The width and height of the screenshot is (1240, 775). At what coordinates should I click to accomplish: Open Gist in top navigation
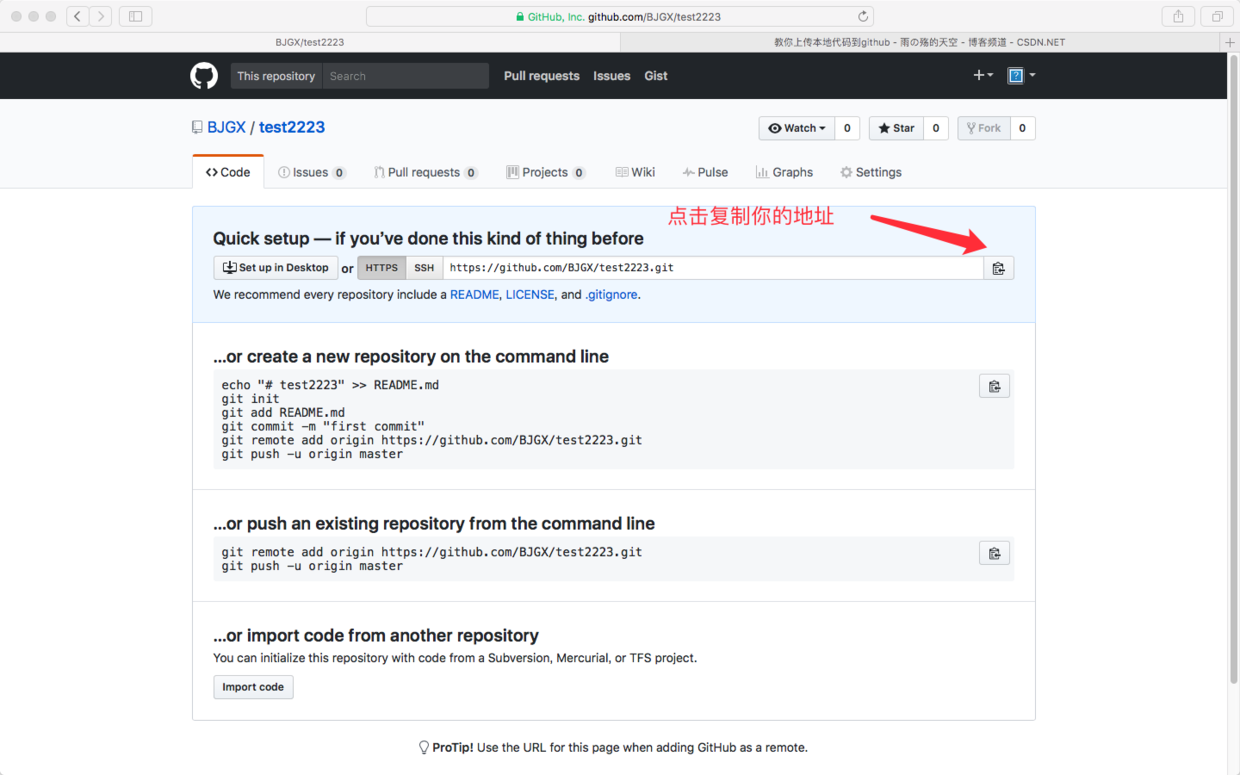pyautogui.click(x=656, y=76)
